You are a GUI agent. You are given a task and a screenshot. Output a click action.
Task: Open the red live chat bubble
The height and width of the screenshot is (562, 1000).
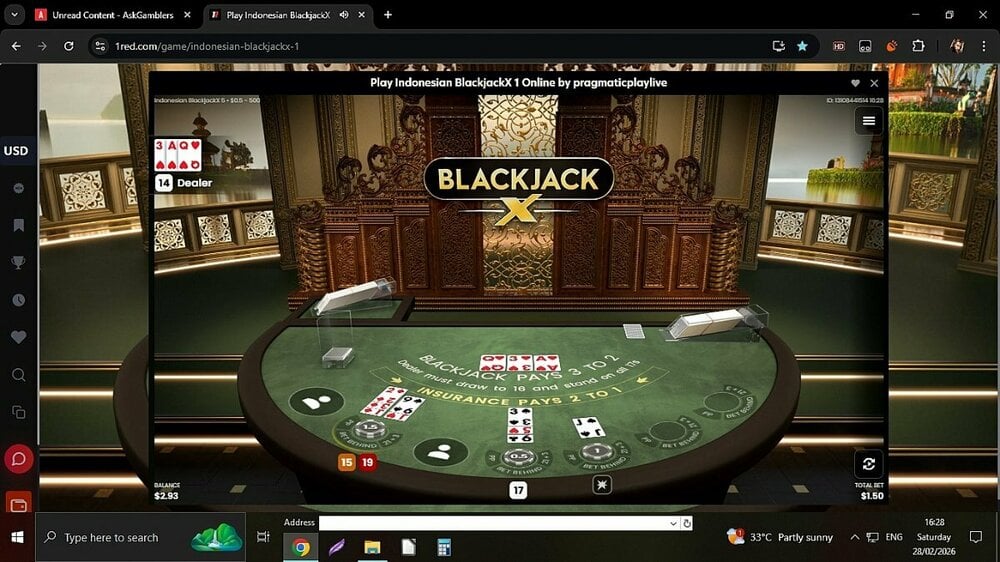pos(18,459)
